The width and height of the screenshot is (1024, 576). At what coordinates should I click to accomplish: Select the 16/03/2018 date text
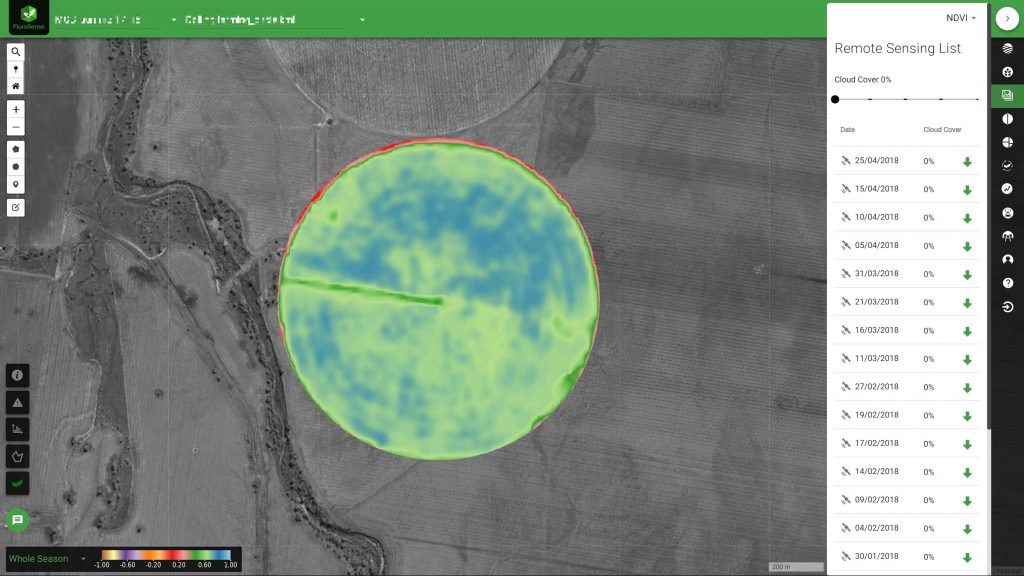tap(876, 330)
